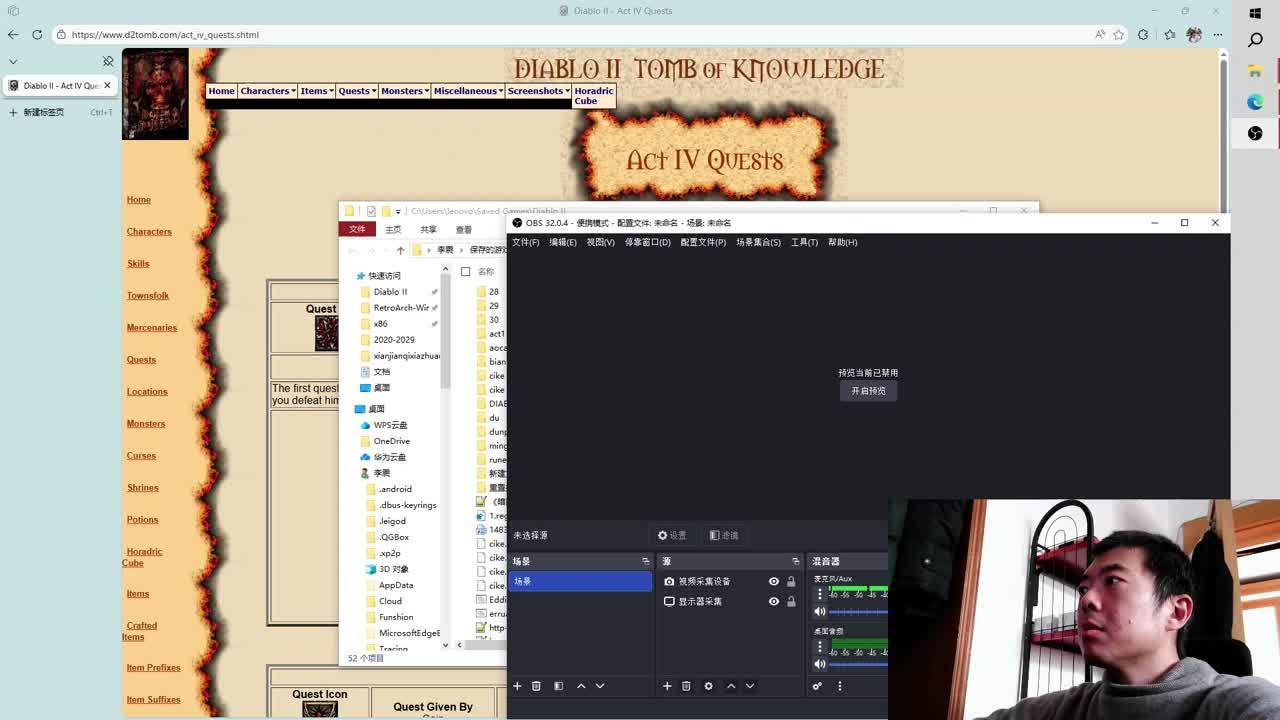The height and width of the screenshot is (720, 1280).
Task: Click the 开启预览 button in OBS
Action: pos(869,391)
